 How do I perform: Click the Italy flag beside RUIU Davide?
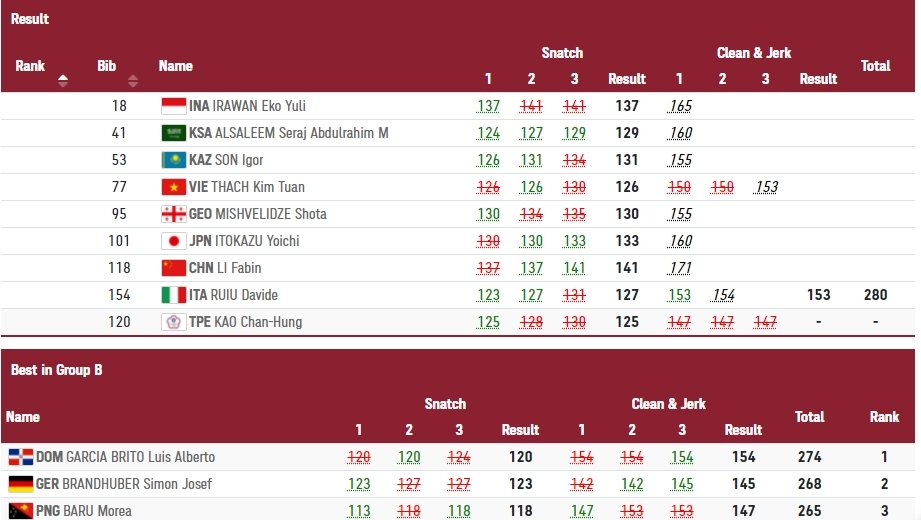(x=173, y=296)
